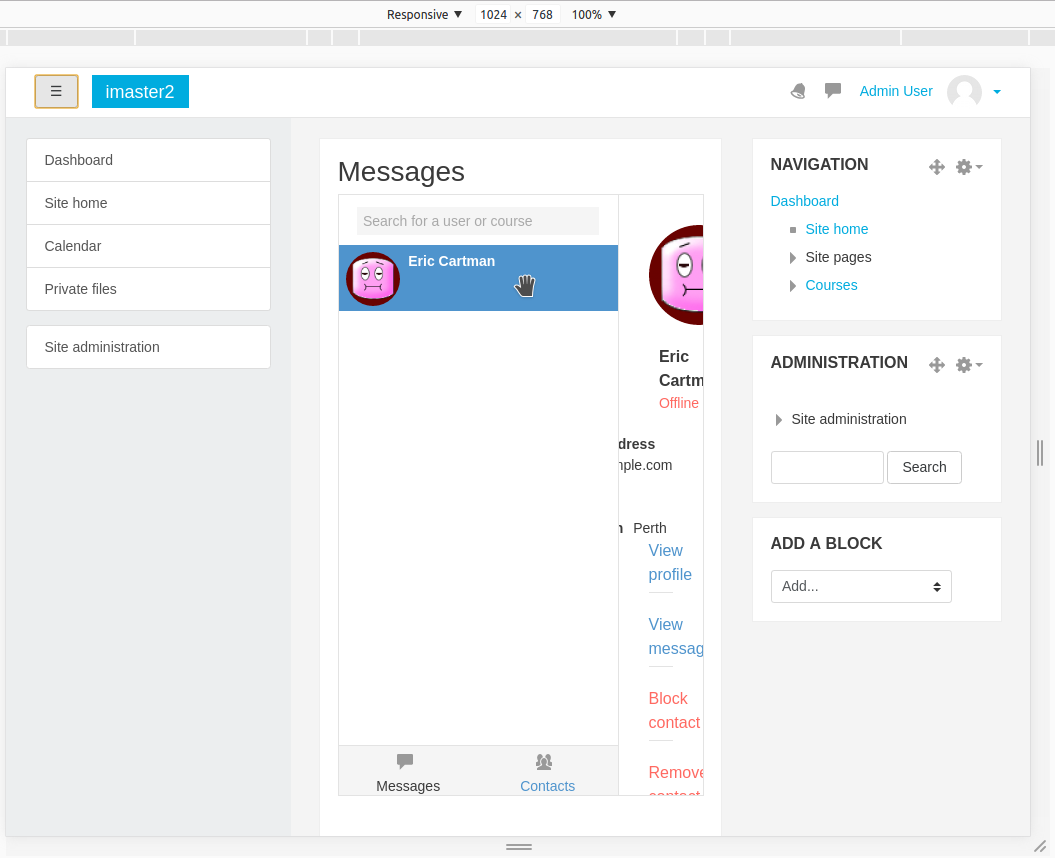Click the imaster2 site logo
Image resolution: width=1055 pixels, height=858 pixels.
point(140,92)
